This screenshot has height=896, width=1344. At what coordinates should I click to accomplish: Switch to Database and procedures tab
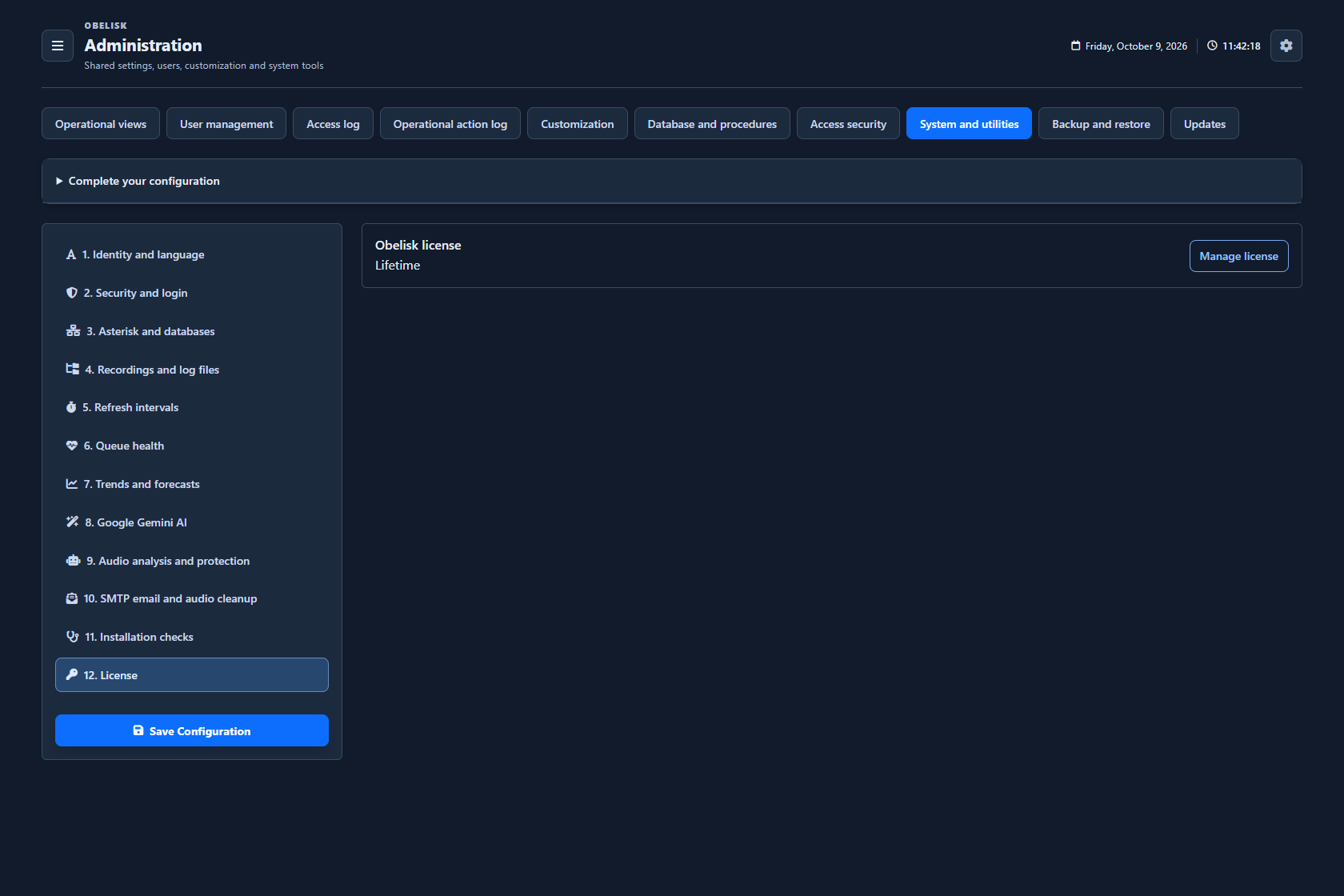[712, 124]
